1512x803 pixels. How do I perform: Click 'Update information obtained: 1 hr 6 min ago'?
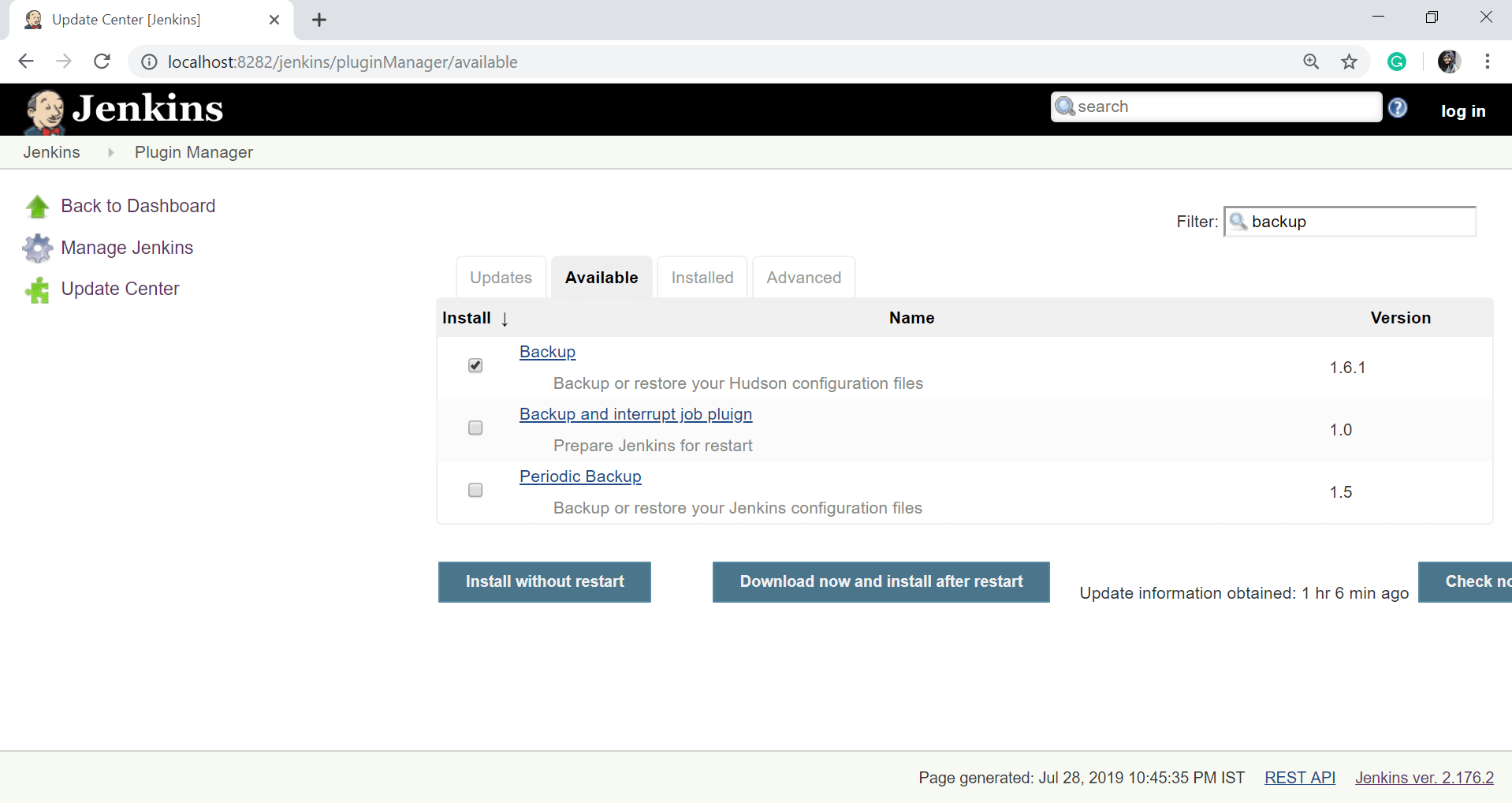(x=1244, y=593)
